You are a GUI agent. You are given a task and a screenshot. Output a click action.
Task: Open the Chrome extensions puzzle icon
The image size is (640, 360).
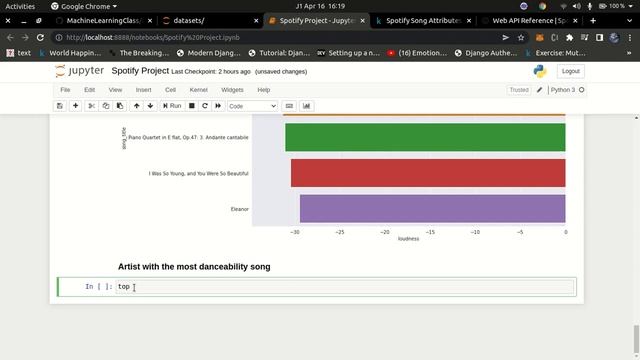569,38
